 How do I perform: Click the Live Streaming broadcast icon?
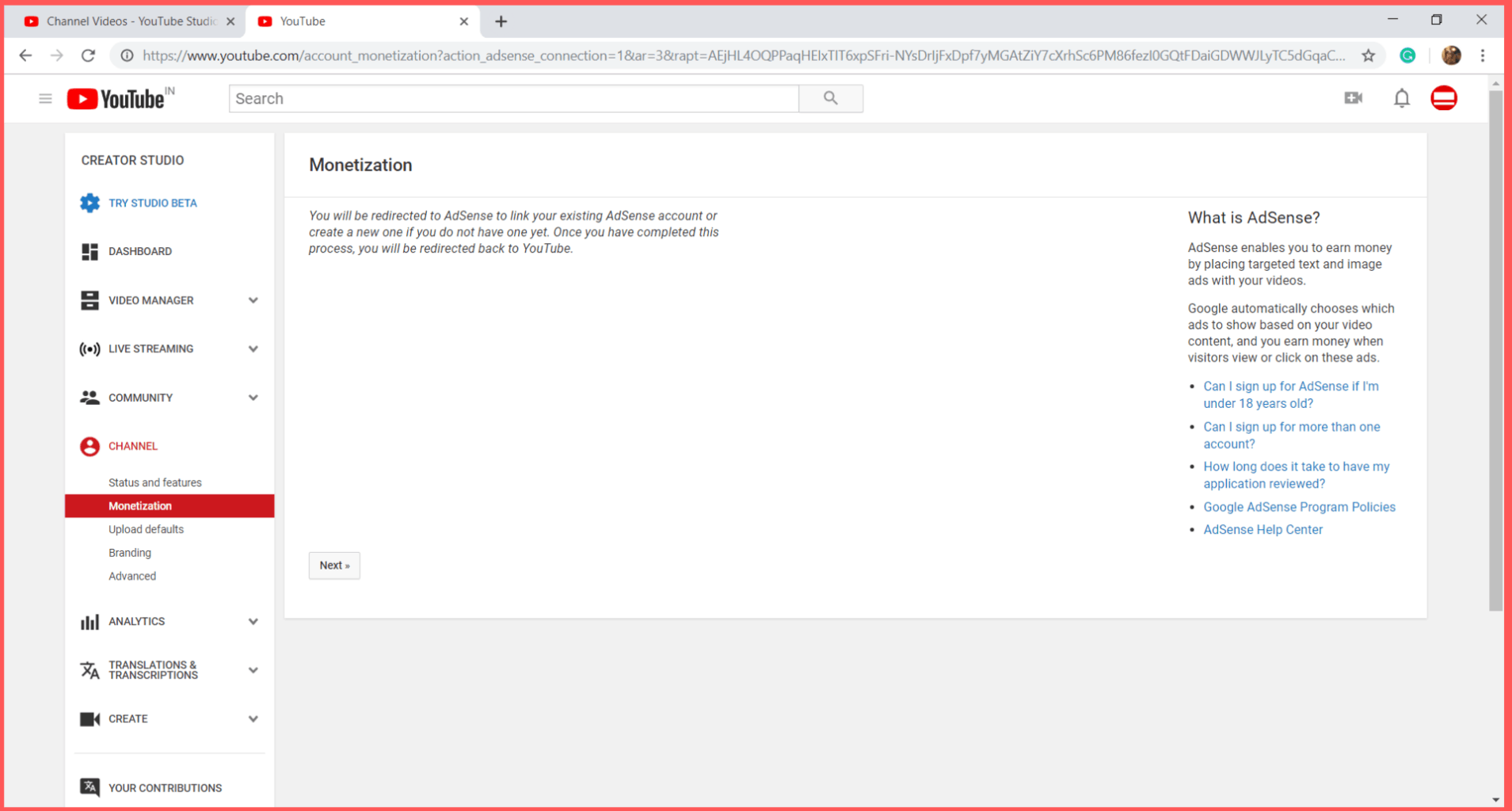point(90,348)
